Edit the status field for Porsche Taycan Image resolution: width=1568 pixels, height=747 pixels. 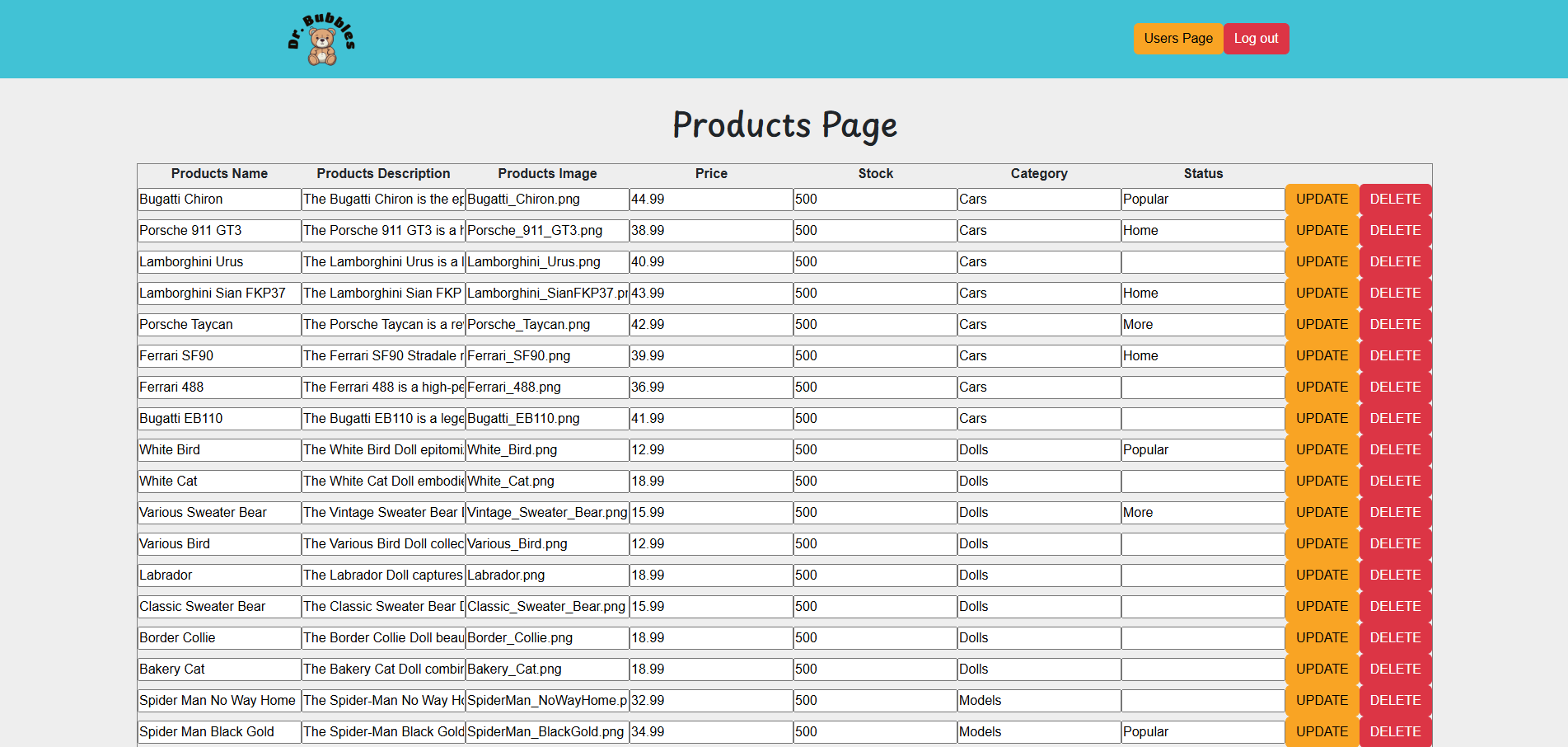coord(1202,324)
